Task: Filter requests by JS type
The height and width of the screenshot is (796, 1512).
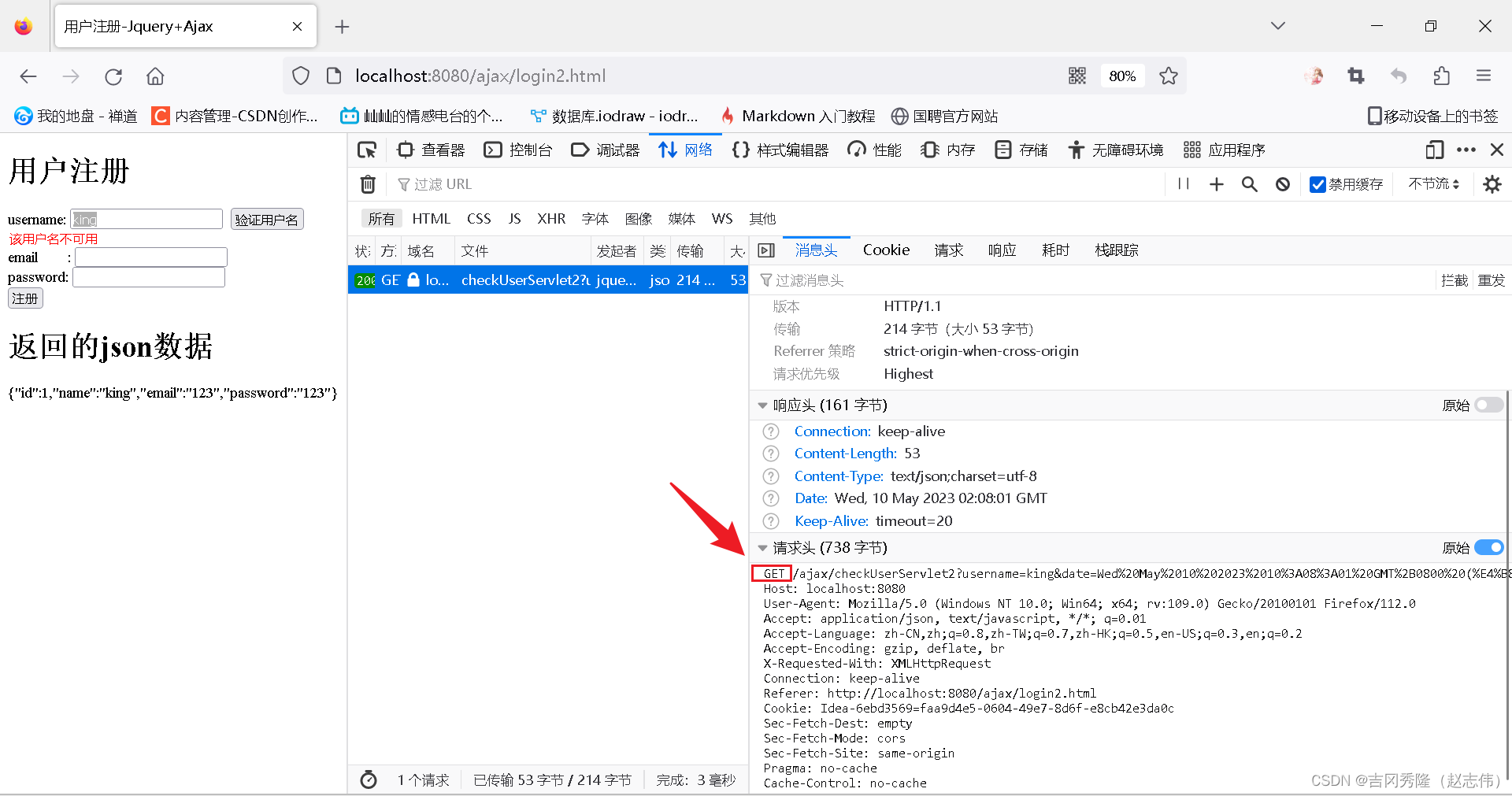Action: tap(514, 219)
